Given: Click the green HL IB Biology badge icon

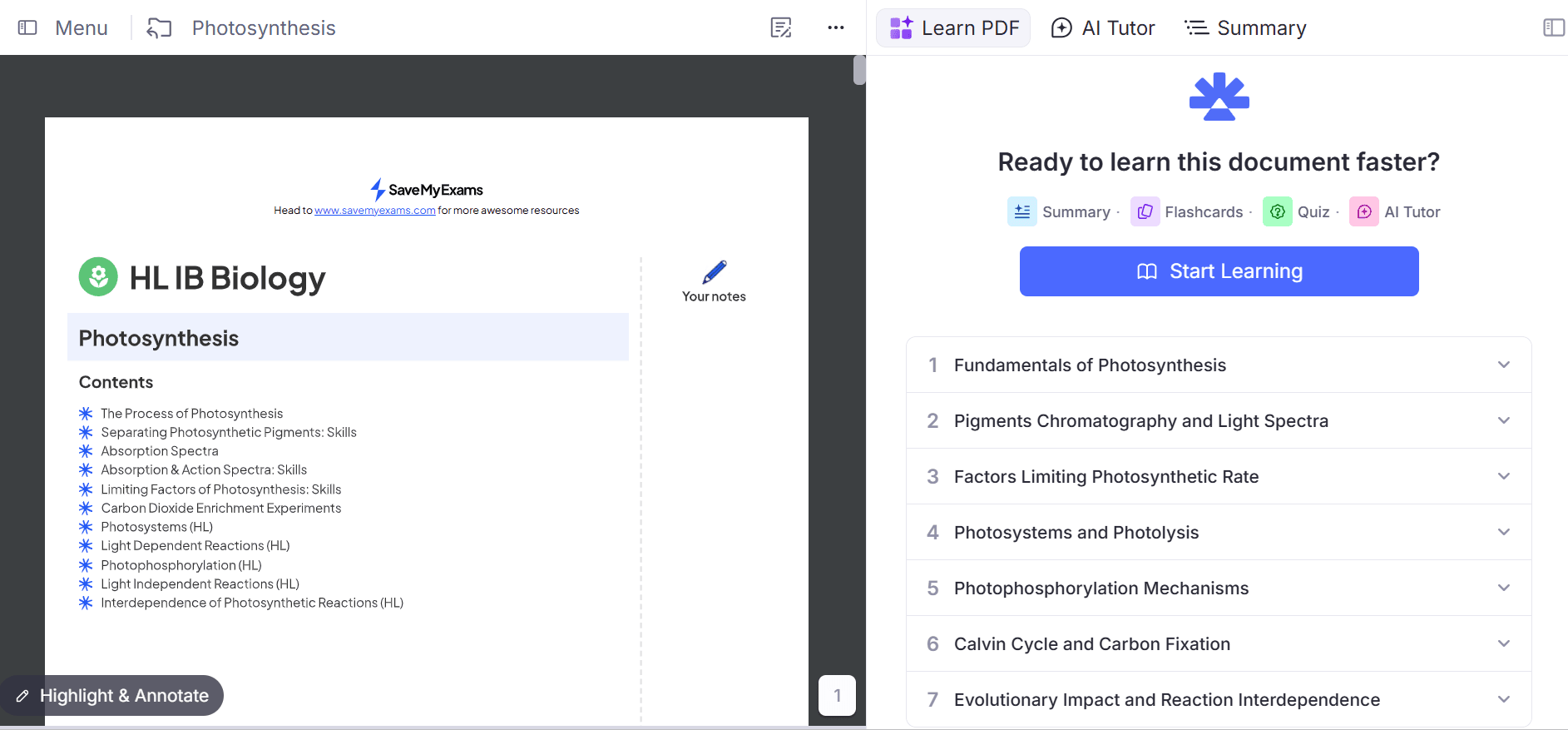Looking at the screenshot, I should pyautogui.click(x=98, y=276).
